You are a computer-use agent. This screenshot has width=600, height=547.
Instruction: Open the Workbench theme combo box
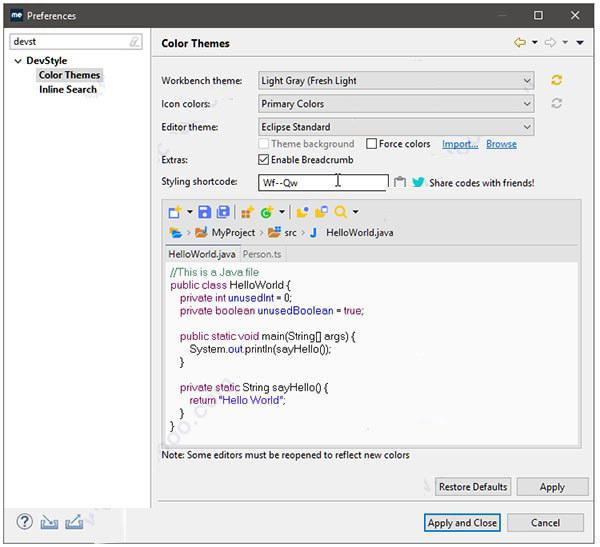pos(396,81)
